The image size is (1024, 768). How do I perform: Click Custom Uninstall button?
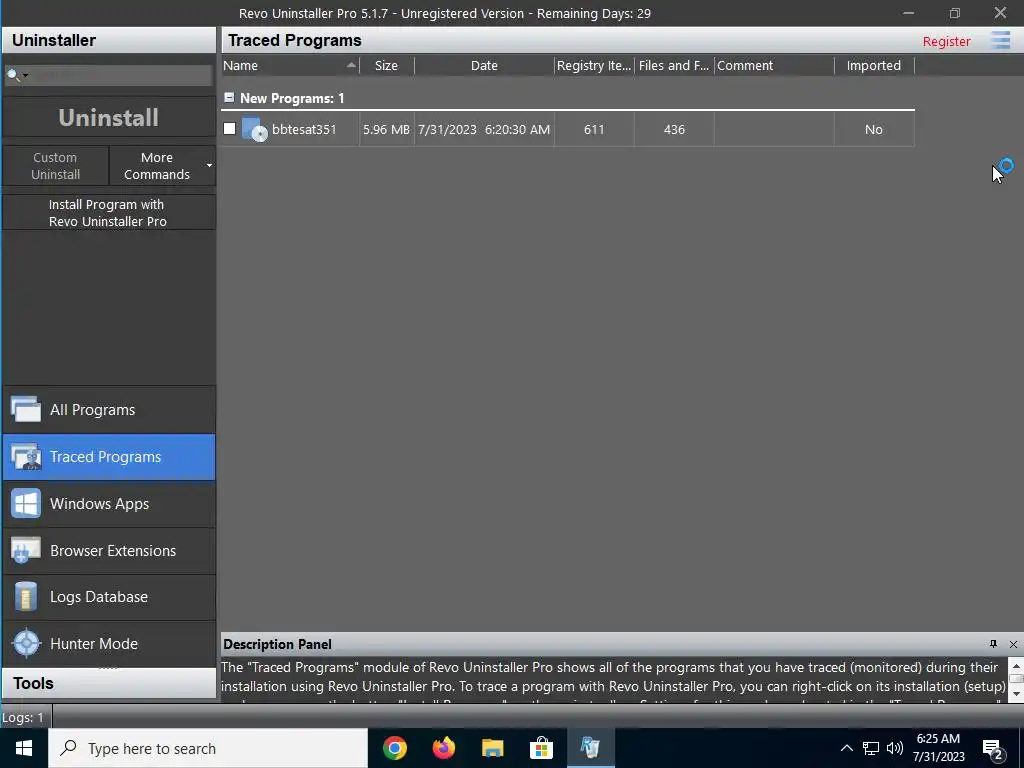coord(56,166)
